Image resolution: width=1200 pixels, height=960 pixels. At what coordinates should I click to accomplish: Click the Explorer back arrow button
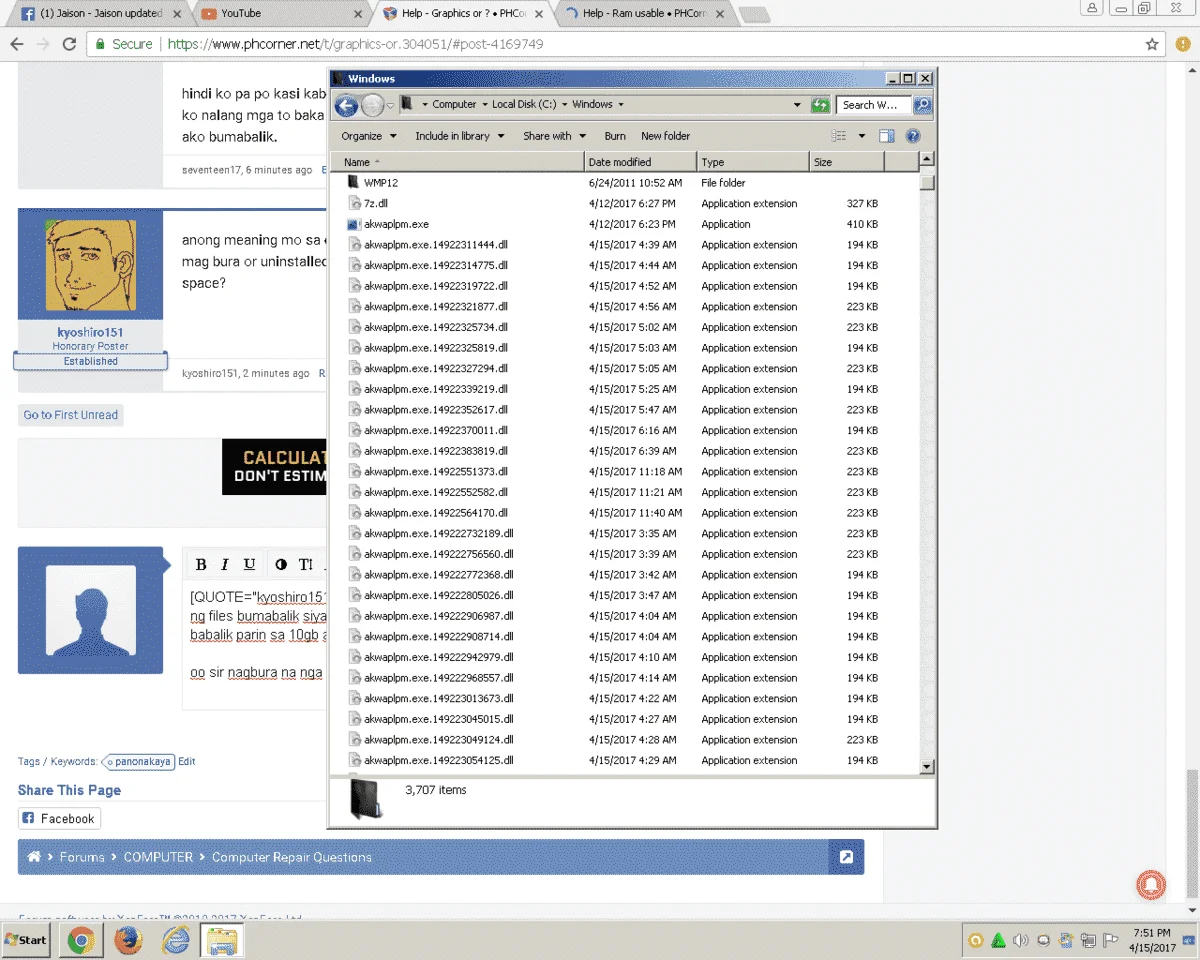click(346, 105)
